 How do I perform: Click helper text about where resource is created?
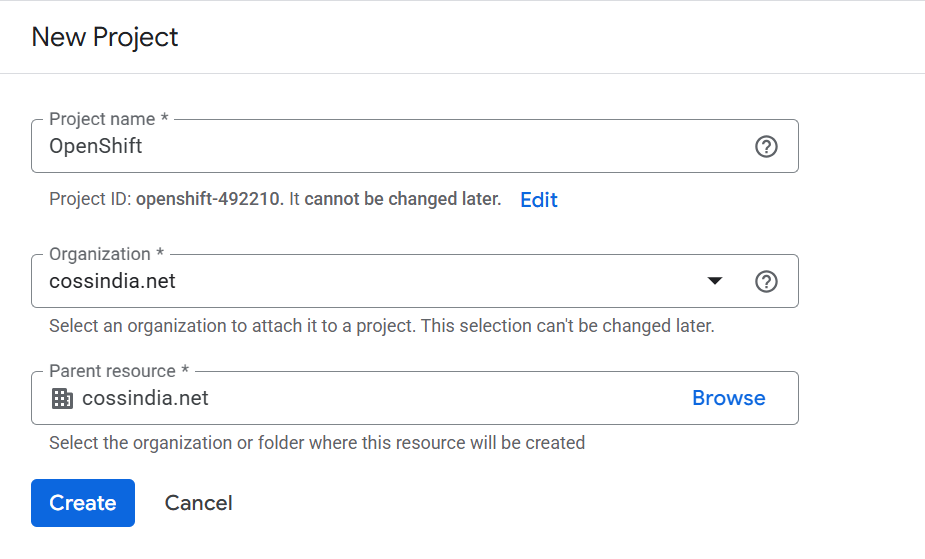point(316,442)
